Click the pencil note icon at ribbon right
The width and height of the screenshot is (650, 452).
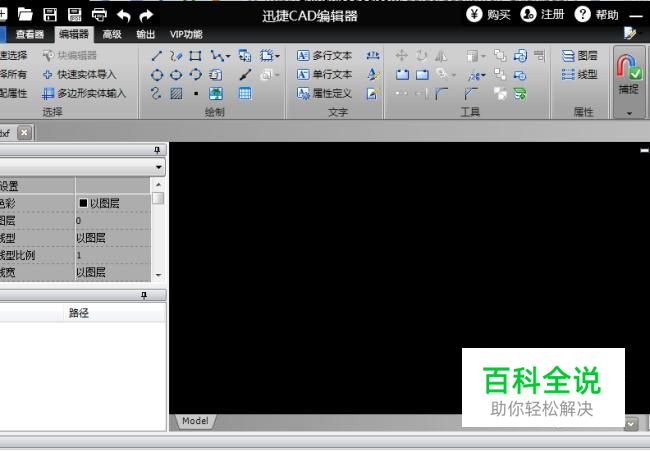(x=630, y=33)
